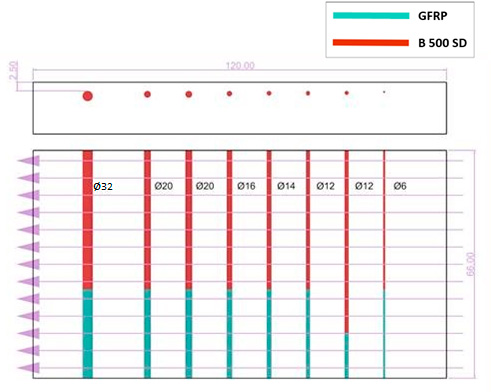Image resolution: width=491 pixels, height=392 pixels.
Task: Click the topmost purple support triangle
Action: (x=29, y=161)
